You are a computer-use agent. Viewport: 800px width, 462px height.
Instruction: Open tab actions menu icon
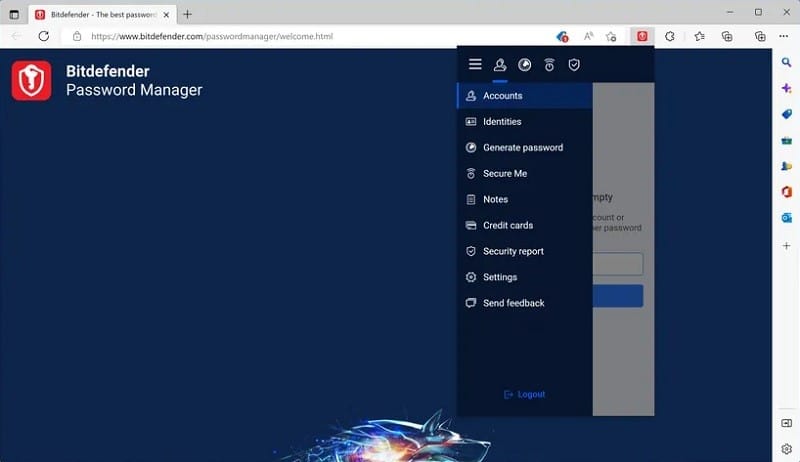click(14, 15)
